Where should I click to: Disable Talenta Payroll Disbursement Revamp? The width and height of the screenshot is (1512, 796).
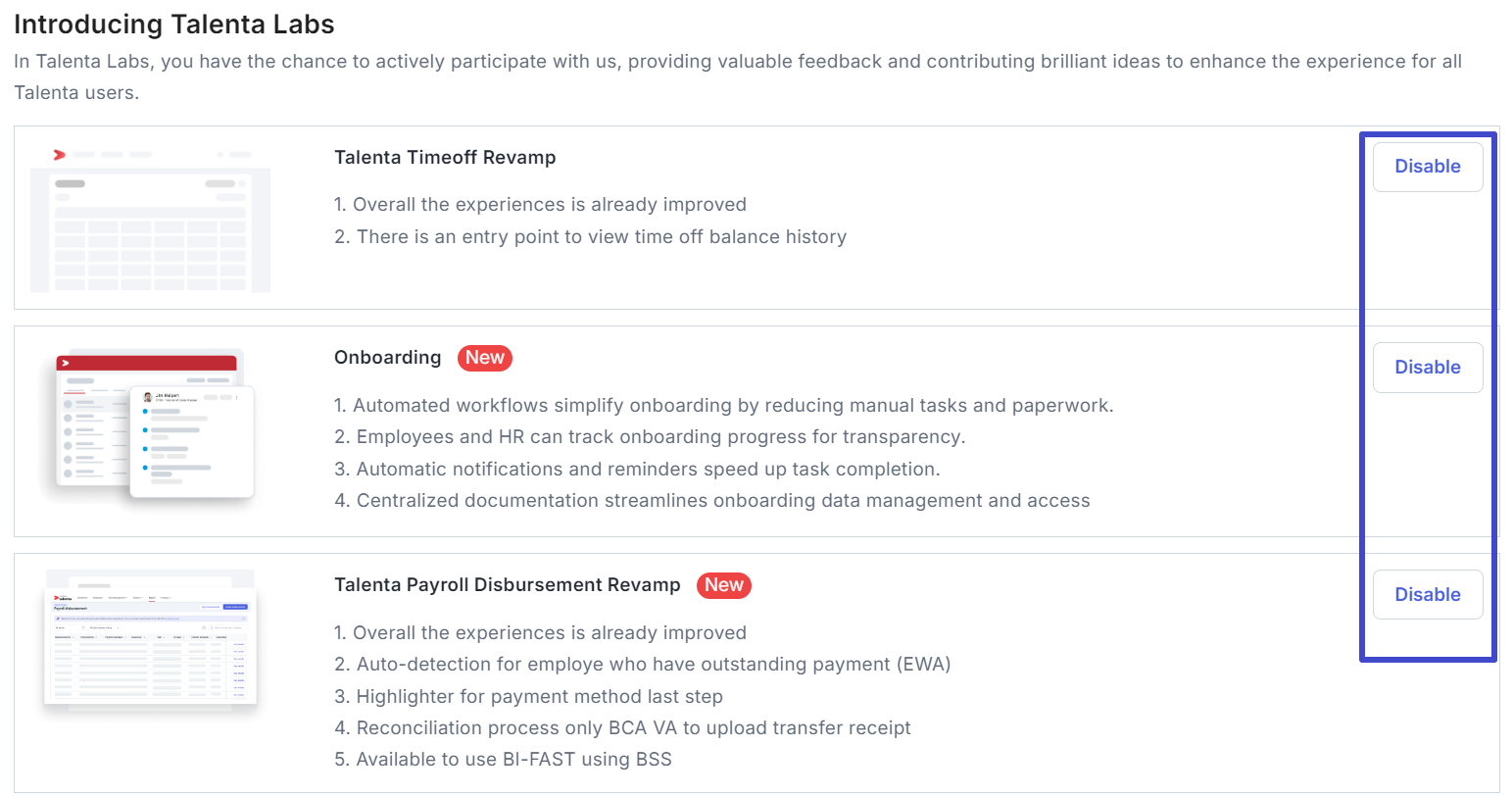click(x=1427, y=595)
